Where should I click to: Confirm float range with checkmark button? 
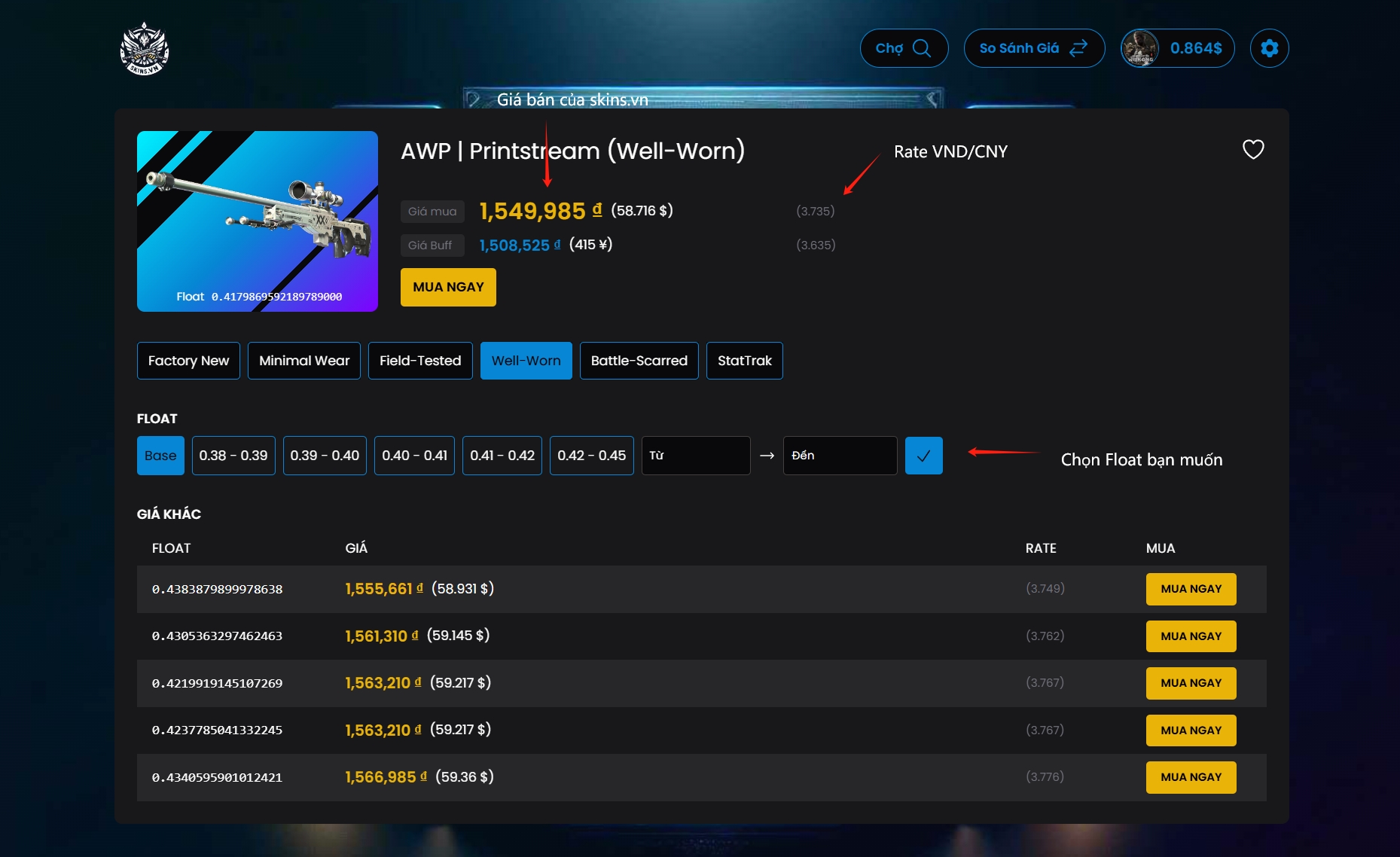tap(923, 456)
